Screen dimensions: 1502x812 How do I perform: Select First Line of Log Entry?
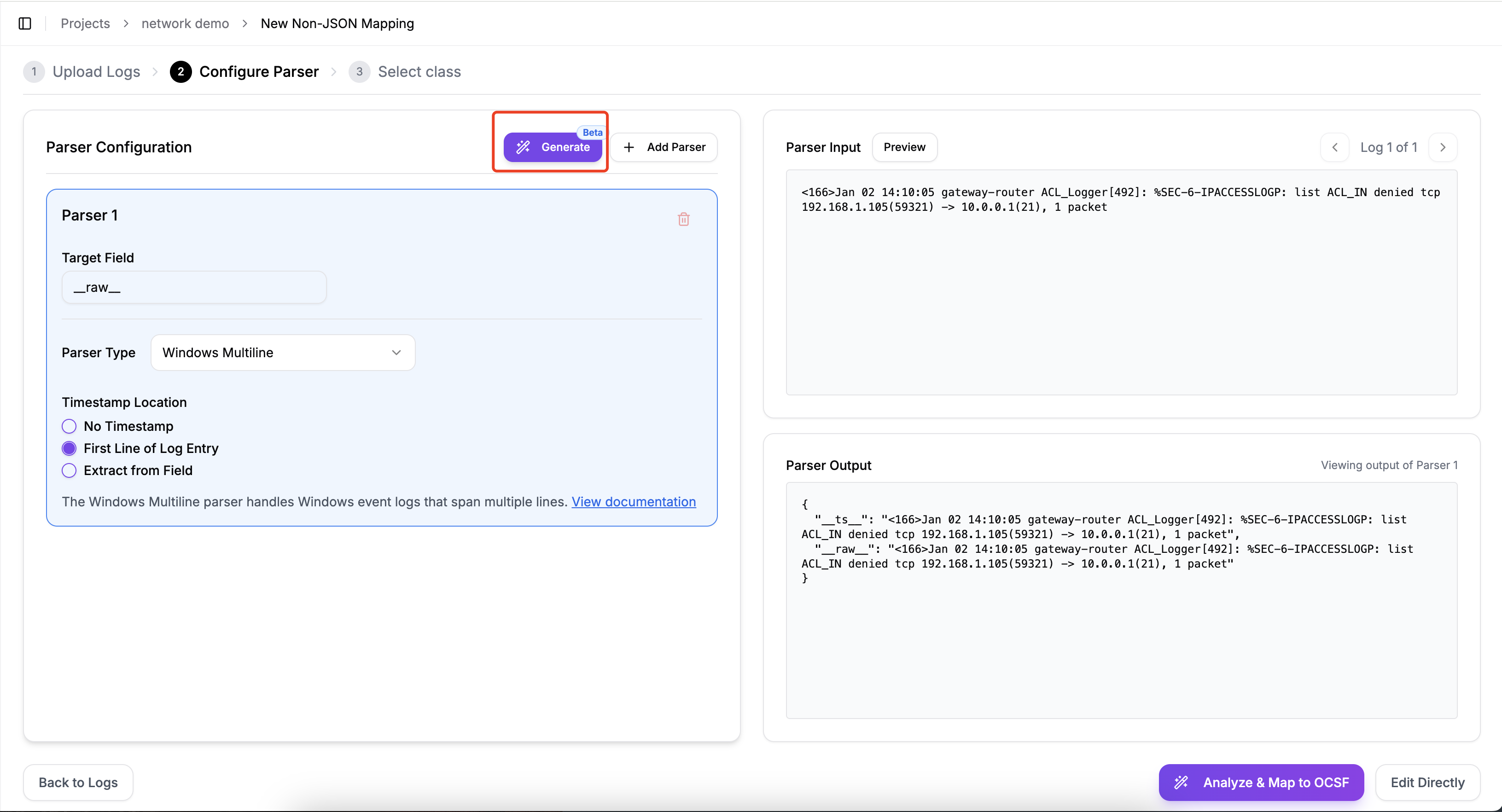point(69,448)
